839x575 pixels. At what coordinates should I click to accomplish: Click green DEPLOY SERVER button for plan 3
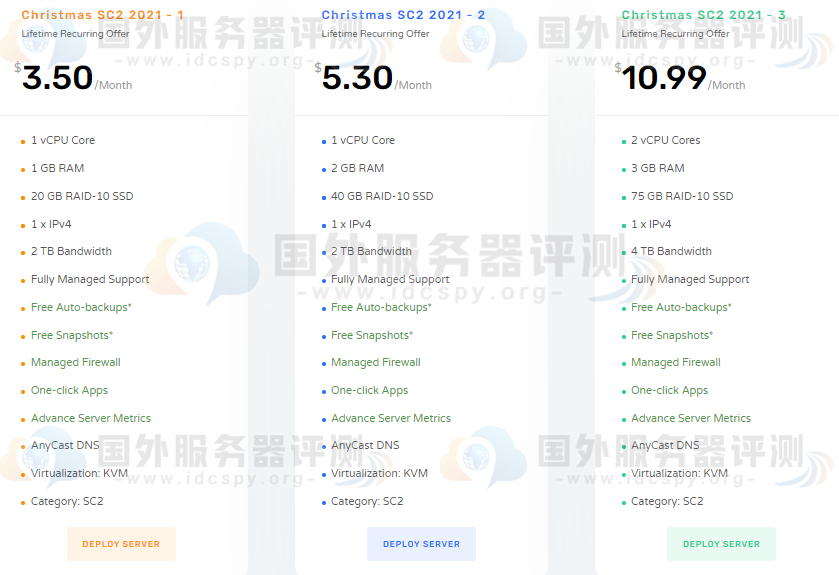pyautogui.click(x=721, y=544)
